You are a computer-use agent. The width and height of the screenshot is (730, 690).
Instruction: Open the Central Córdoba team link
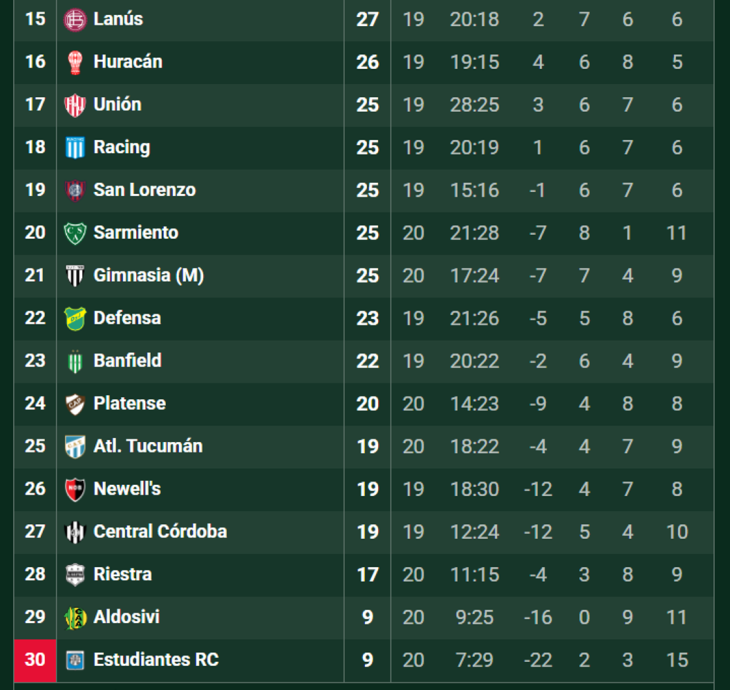coord(160,532)
